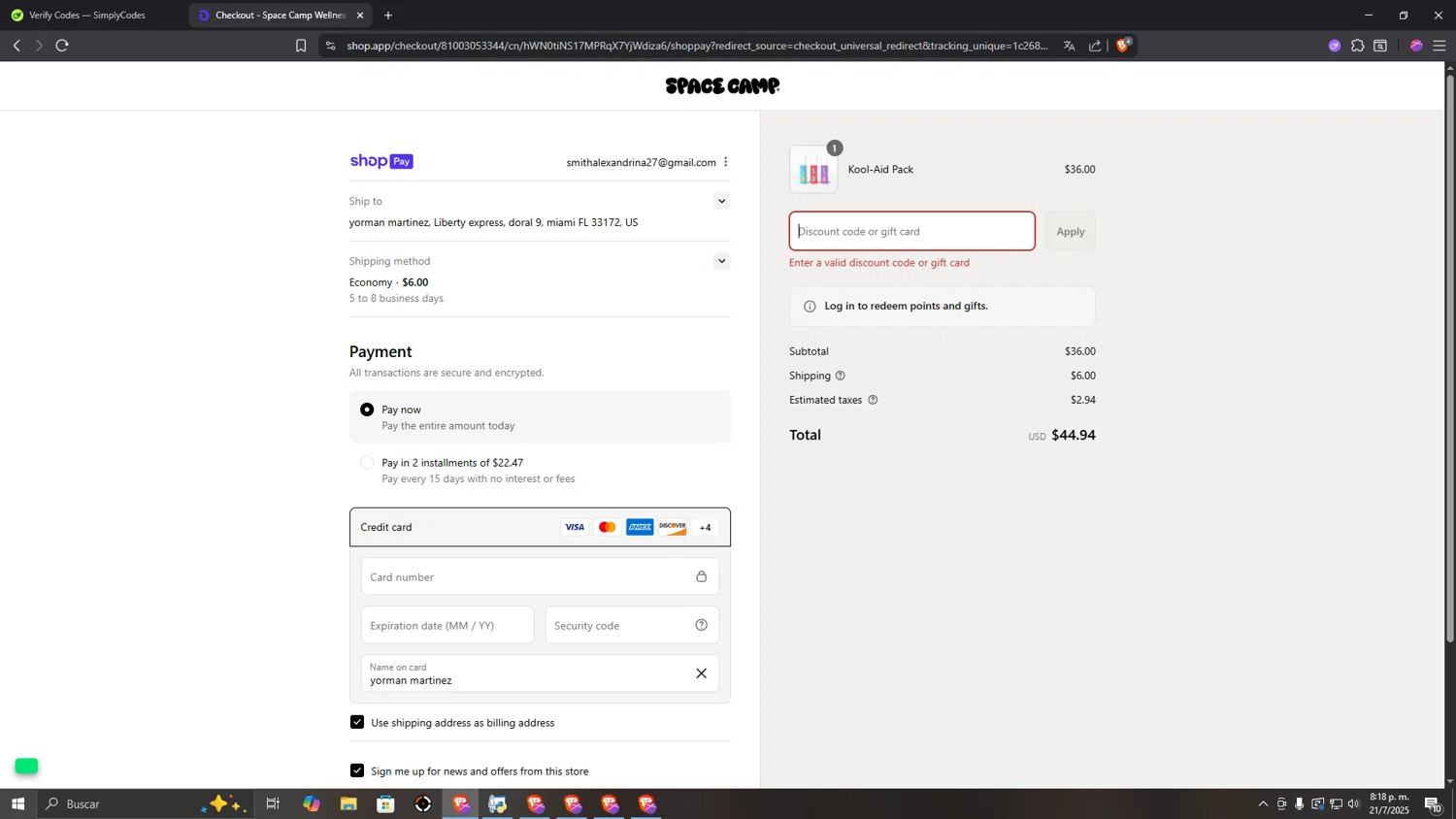The image size is (1456, 819).
Task: Click the Card number field
Action: coord(540,576)
